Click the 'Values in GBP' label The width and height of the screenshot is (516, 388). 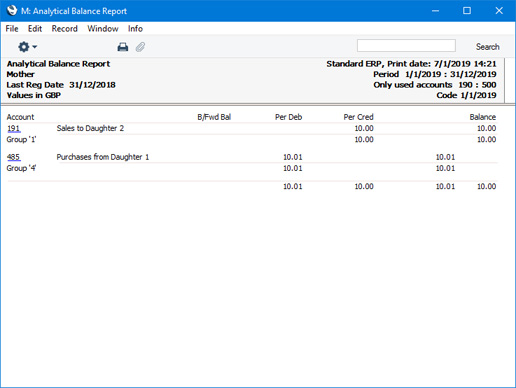[34, 95]
